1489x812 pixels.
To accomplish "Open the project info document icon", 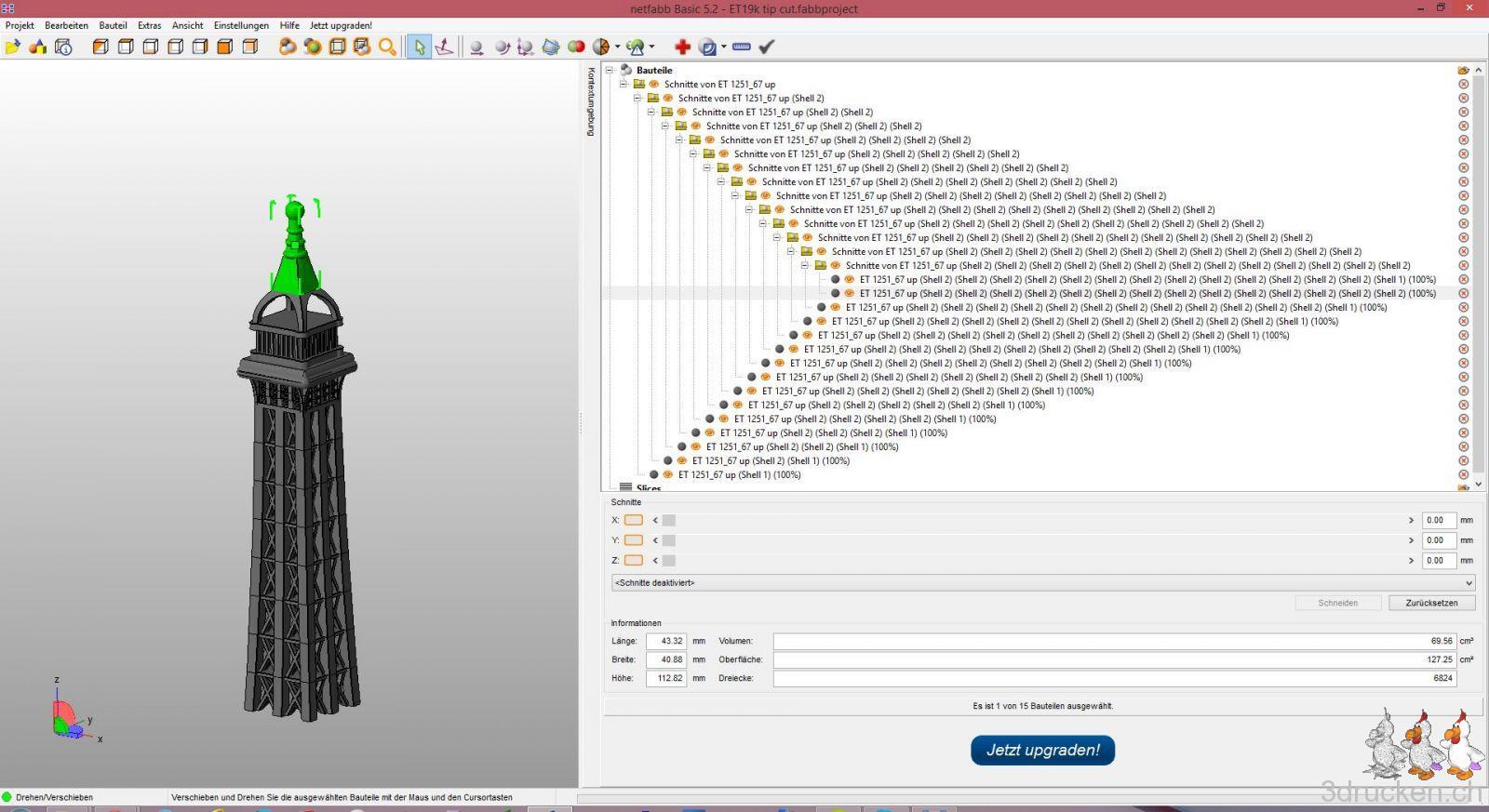I will pyautogui.click(x=63, y=47).
